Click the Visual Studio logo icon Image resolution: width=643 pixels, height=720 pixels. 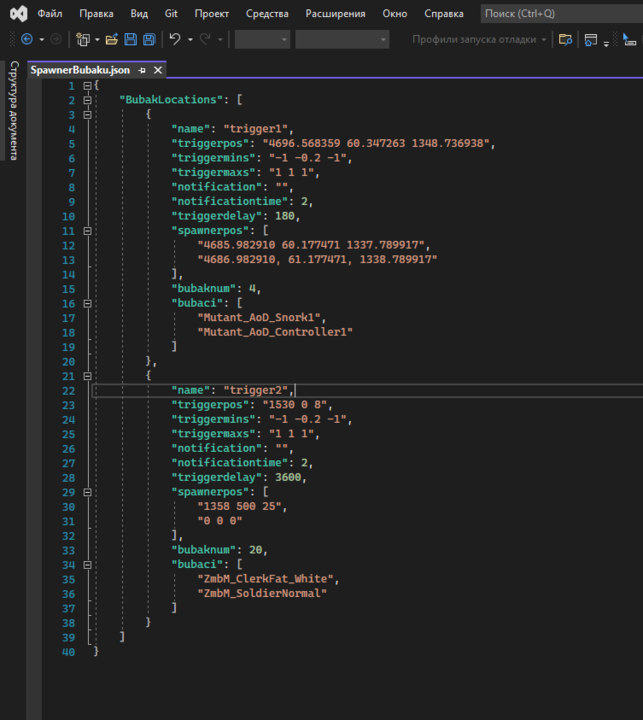pos(19,14)
